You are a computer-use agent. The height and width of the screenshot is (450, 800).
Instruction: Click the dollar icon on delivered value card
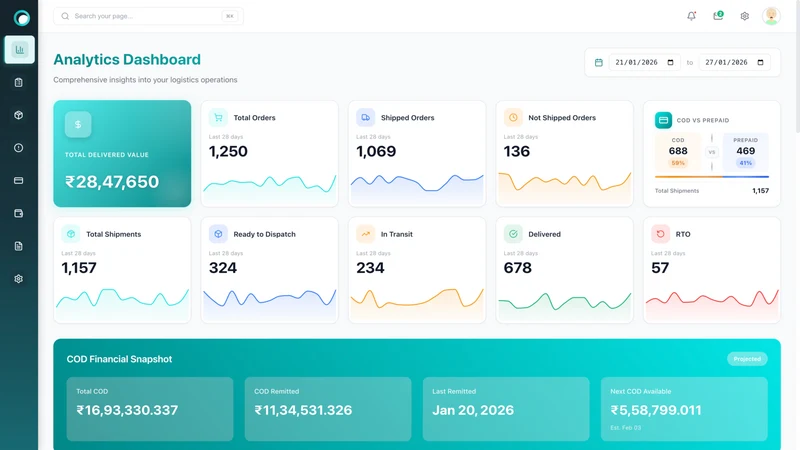(x=78, y=124)
